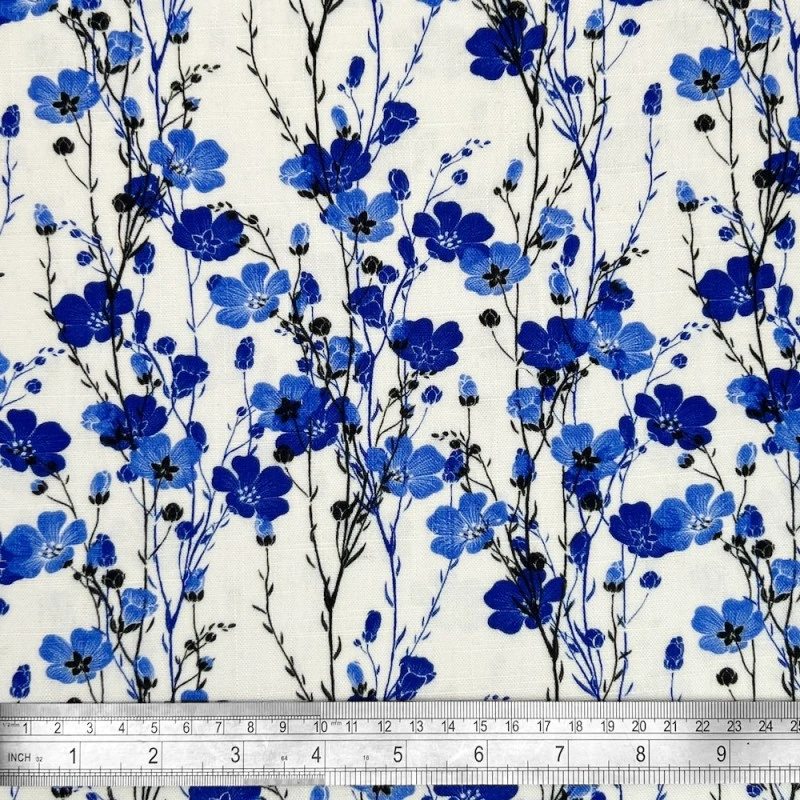Screen dimensions: 800x800
Task: Click the 3 inch number on ruler
Action: (235, 756)
